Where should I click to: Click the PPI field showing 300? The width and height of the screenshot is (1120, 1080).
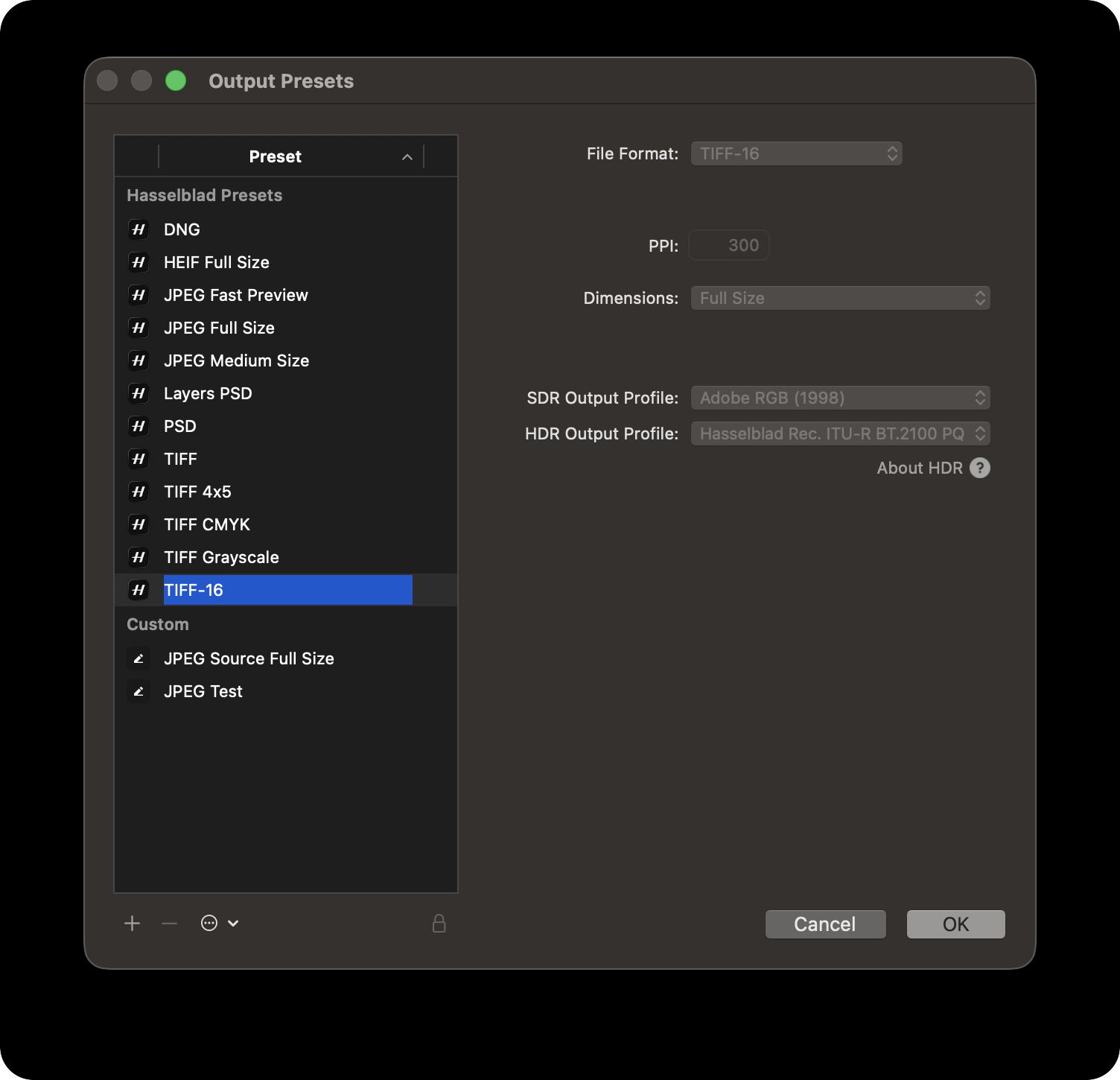click(729, 245)
